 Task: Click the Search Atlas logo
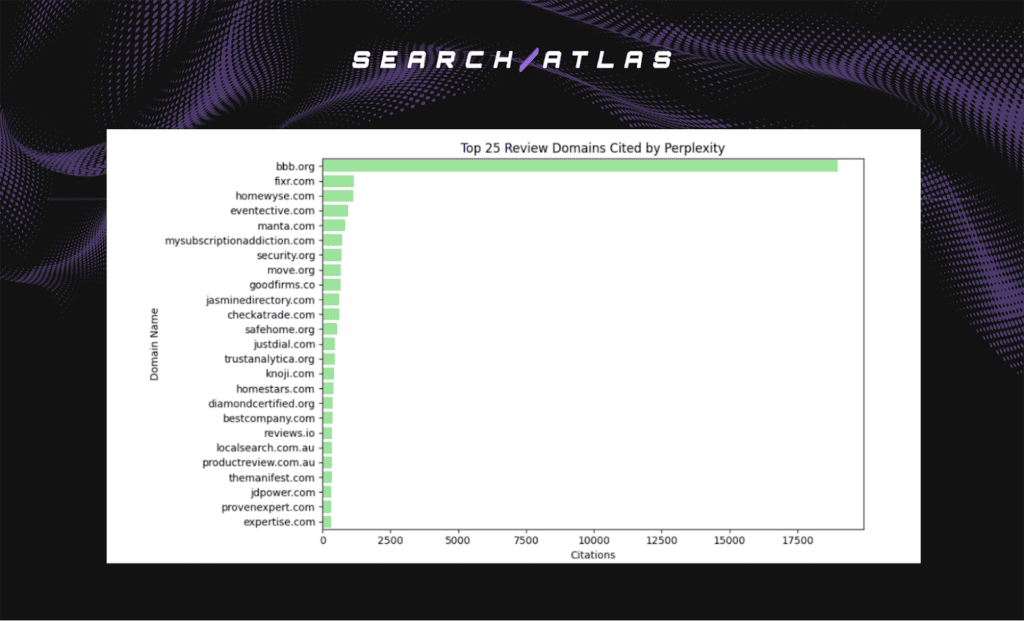509,60
